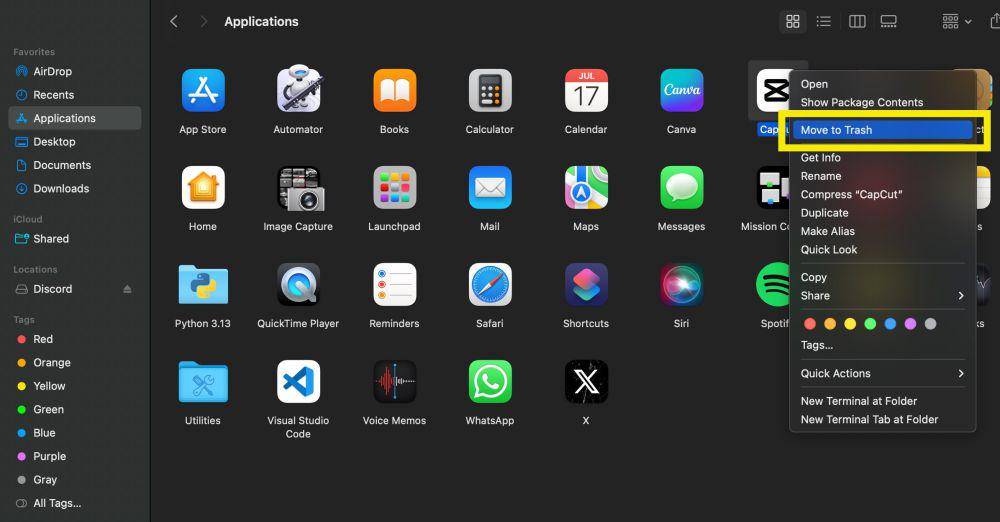Open the App Store application icon
Viewport: 1000px width, 522px height.
[203, 91]
